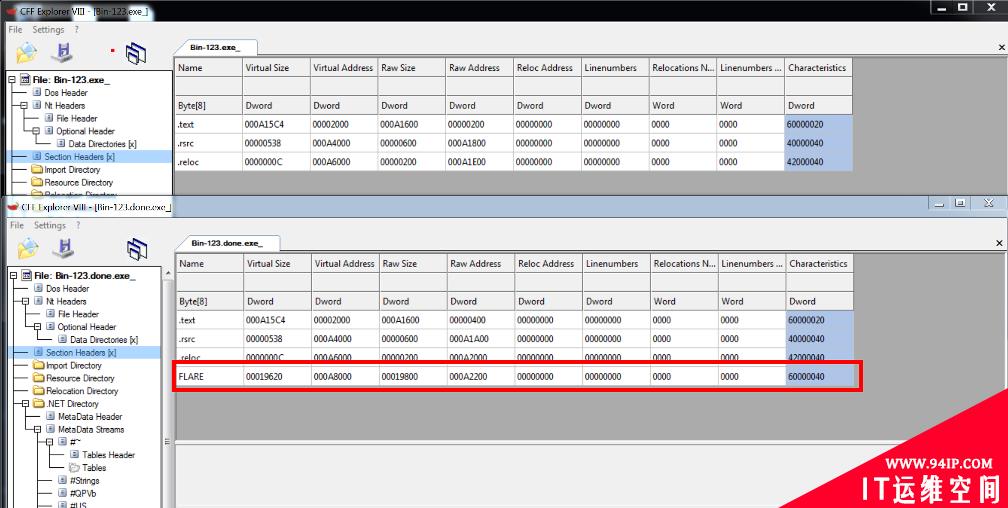The image size is (1008, 508).
Task: Open the ? help menu in top window
Action: pyautogui.click(x=76, y=30)
